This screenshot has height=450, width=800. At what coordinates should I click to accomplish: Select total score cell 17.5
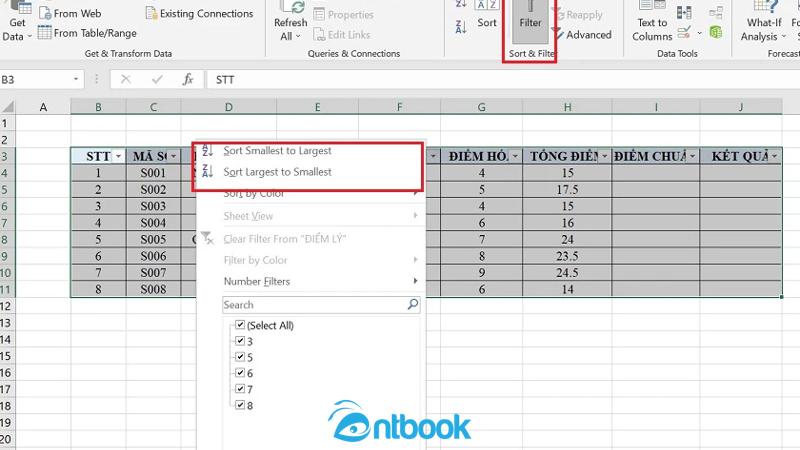pos(567,190)
